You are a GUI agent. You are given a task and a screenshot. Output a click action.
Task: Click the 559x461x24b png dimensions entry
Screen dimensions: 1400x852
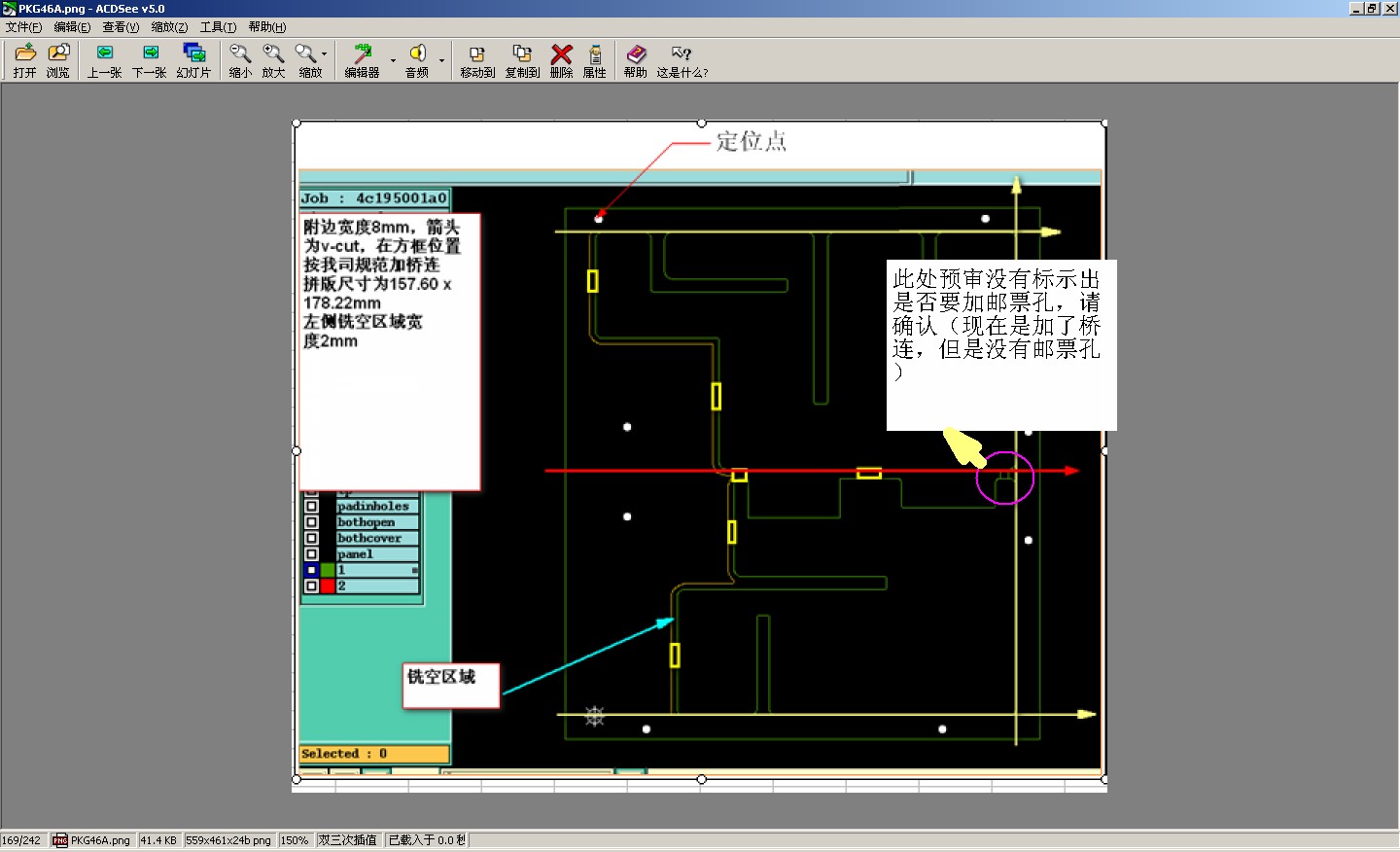point(228,840)
